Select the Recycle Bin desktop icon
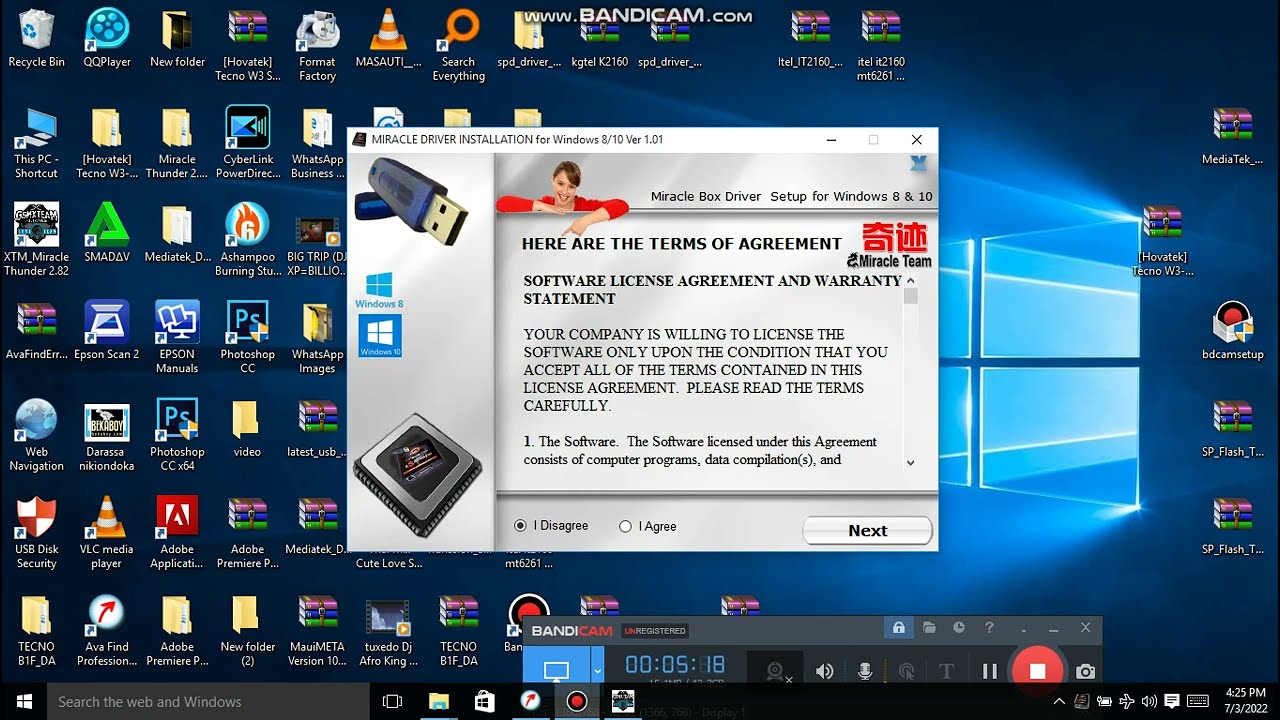 click(x=37, y=39)
